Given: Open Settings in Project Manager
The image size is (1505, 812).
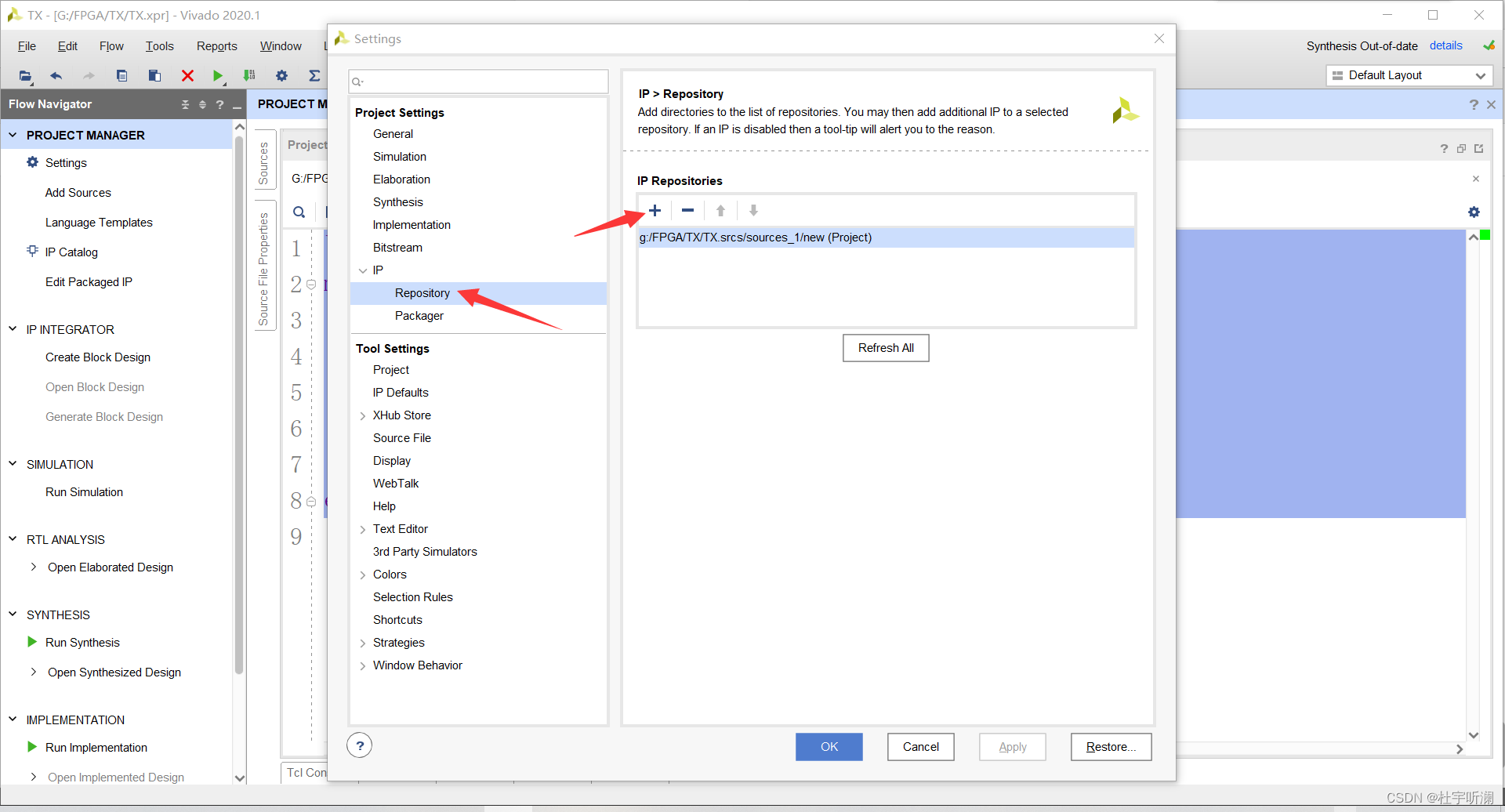Looking at the screenshot, I should coord(66,163).
